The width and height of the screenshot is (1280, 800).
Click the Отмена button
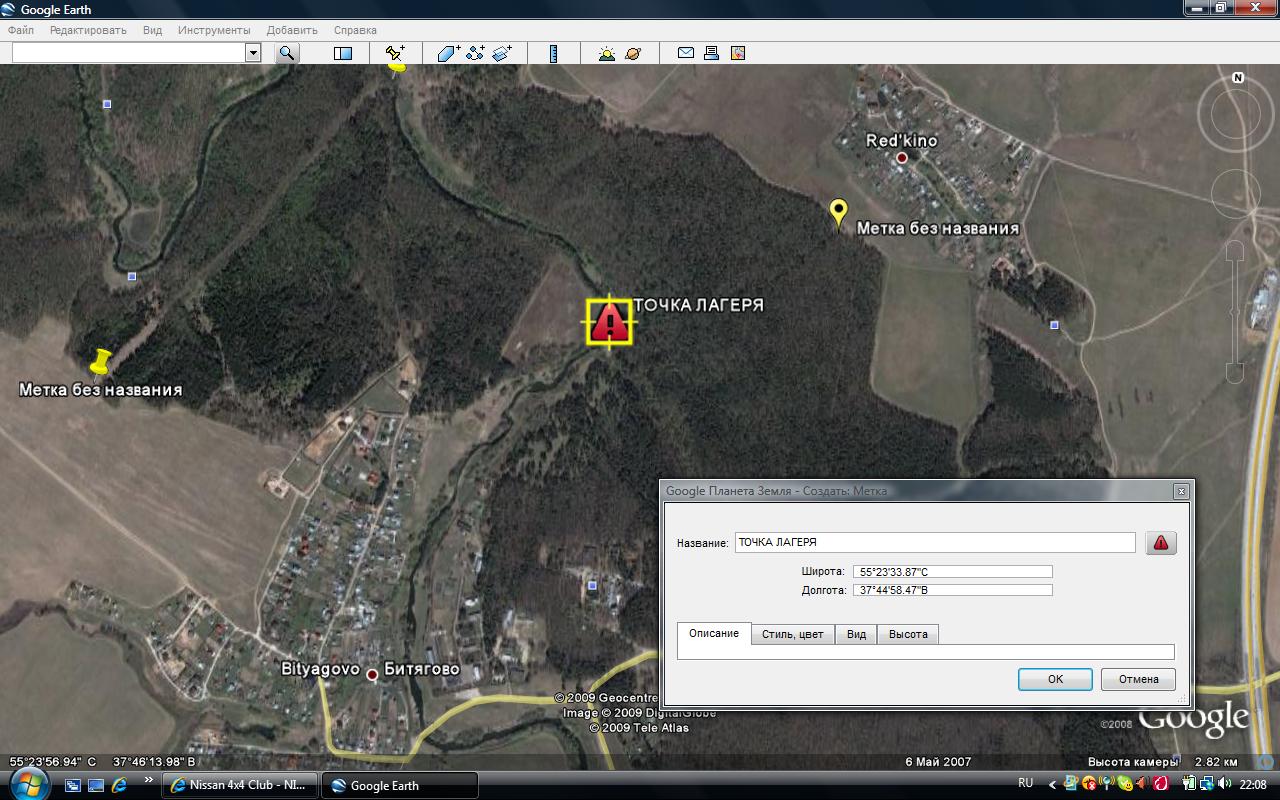[x=1138, y=679]
